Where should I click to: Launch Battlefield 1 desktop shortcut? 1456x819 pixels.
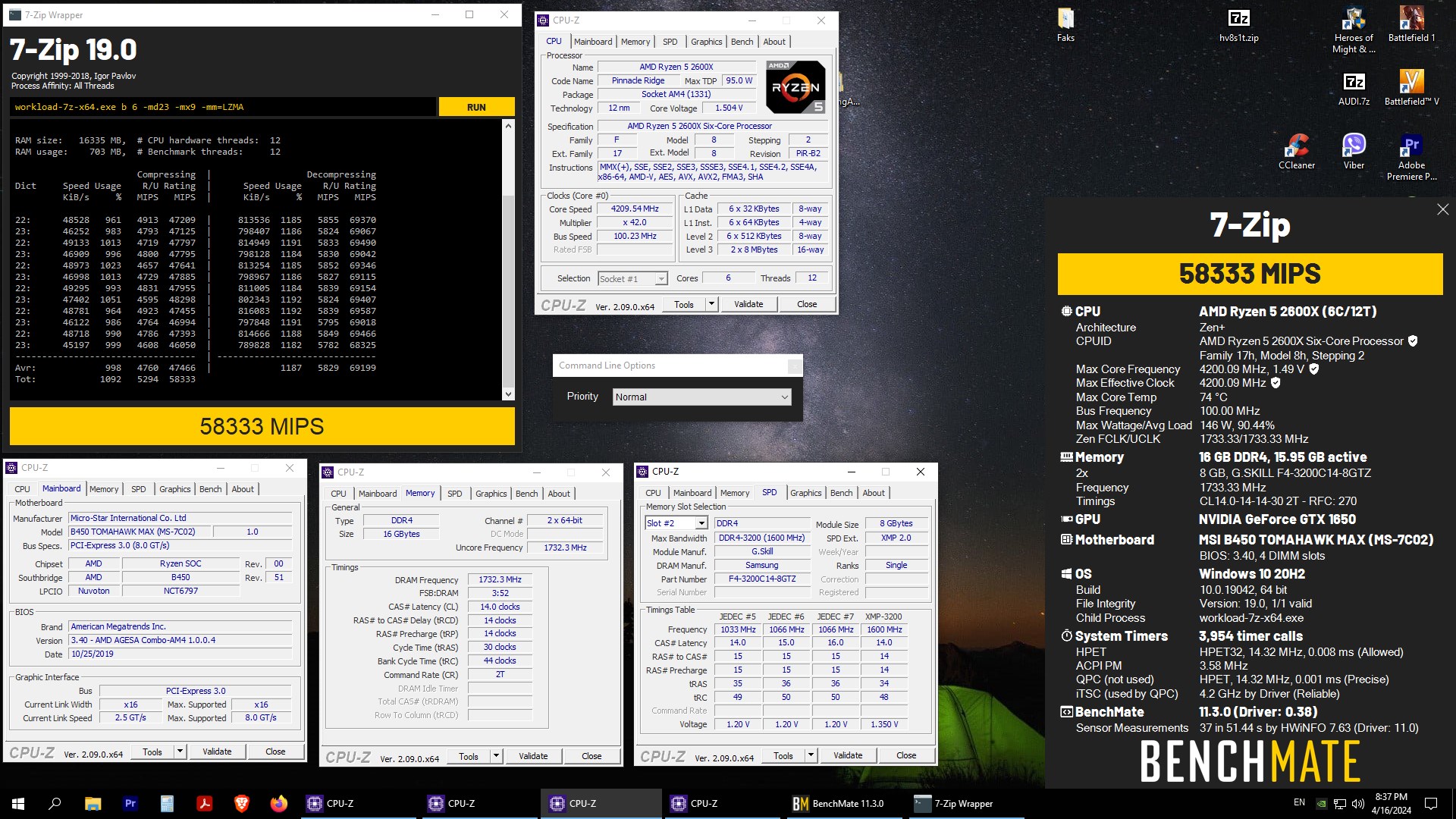pos(1411,24)
